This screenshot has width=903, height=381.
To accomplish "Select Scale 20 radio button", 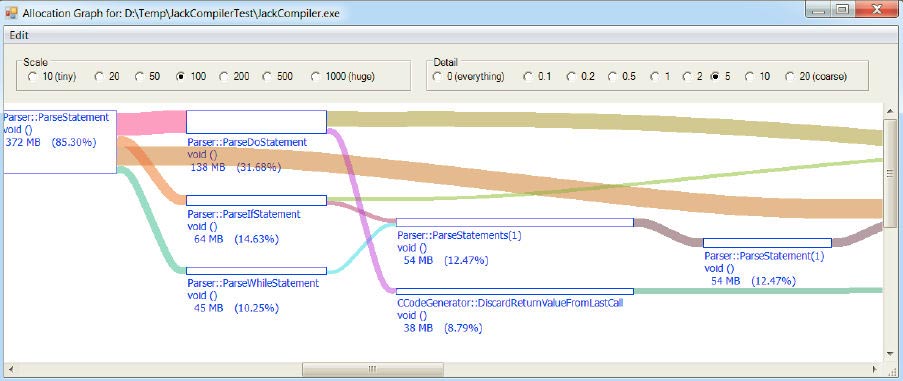I will click(x=99, y=77).
